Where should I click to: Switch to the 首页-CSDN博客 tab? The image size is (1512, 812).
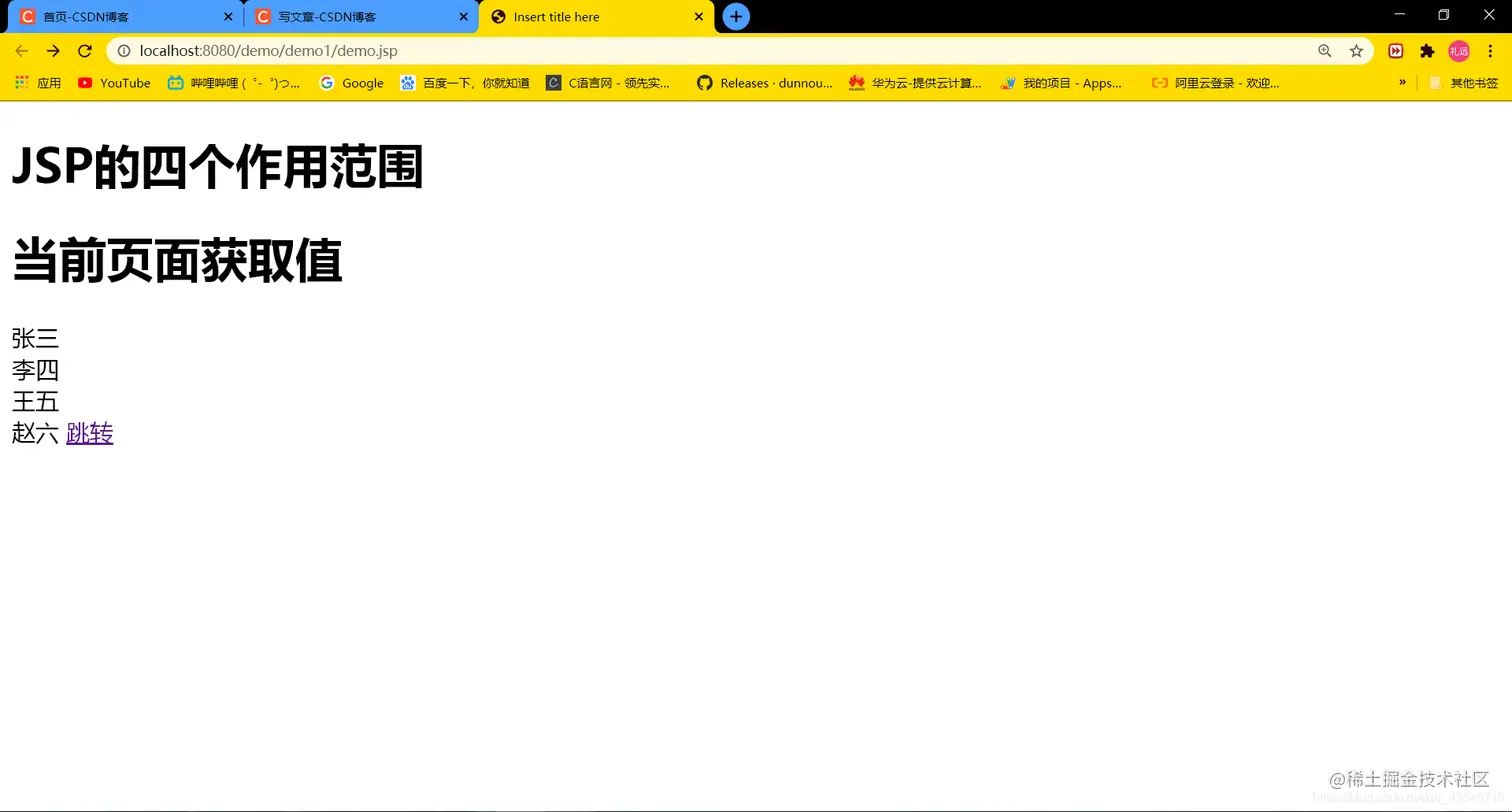click(120, 16)
